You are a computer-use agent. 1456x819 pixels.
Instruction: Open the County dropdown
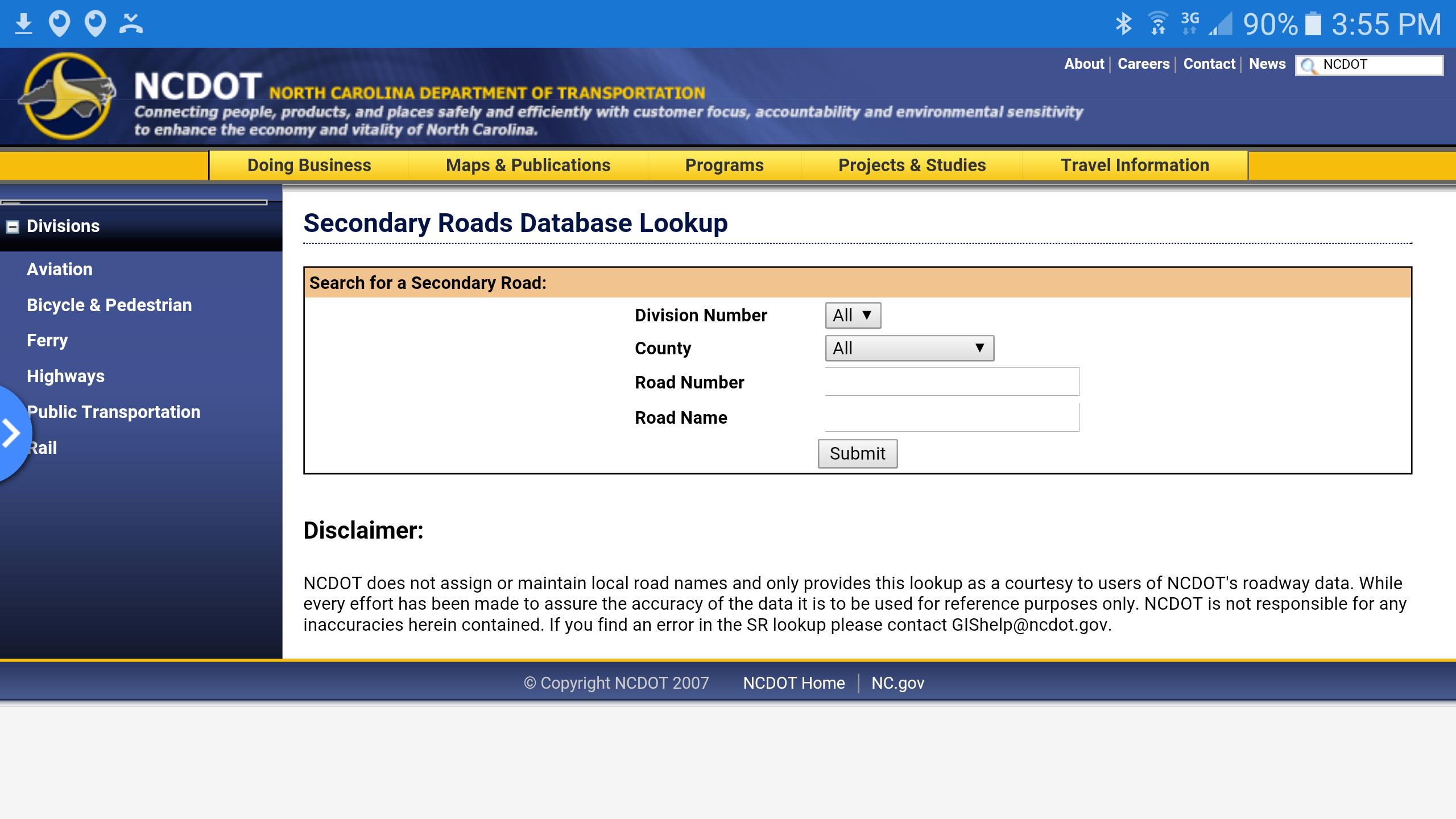909,348
